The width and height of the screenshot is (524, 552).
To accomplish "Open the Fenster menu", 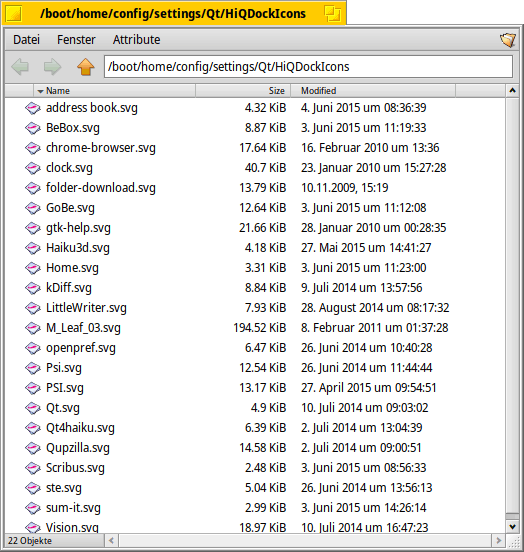I will coord(76,40).
